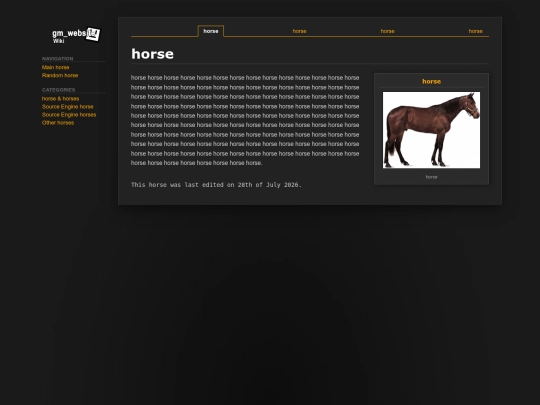
Task: Click the NAVIGATION sidebar heading
Action: point(58,59)
